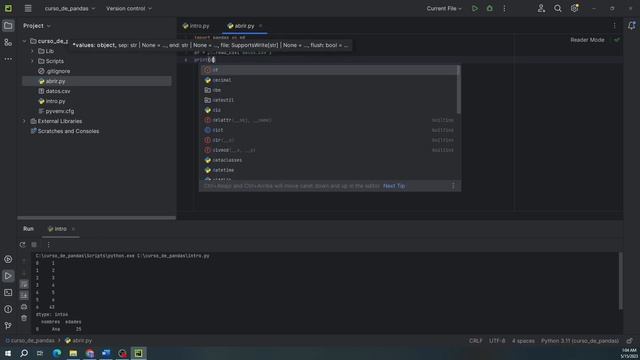Select the intro tab in Run panel
Image resolution: width=640 pixels, height=360 pixels.
(57, 229)
